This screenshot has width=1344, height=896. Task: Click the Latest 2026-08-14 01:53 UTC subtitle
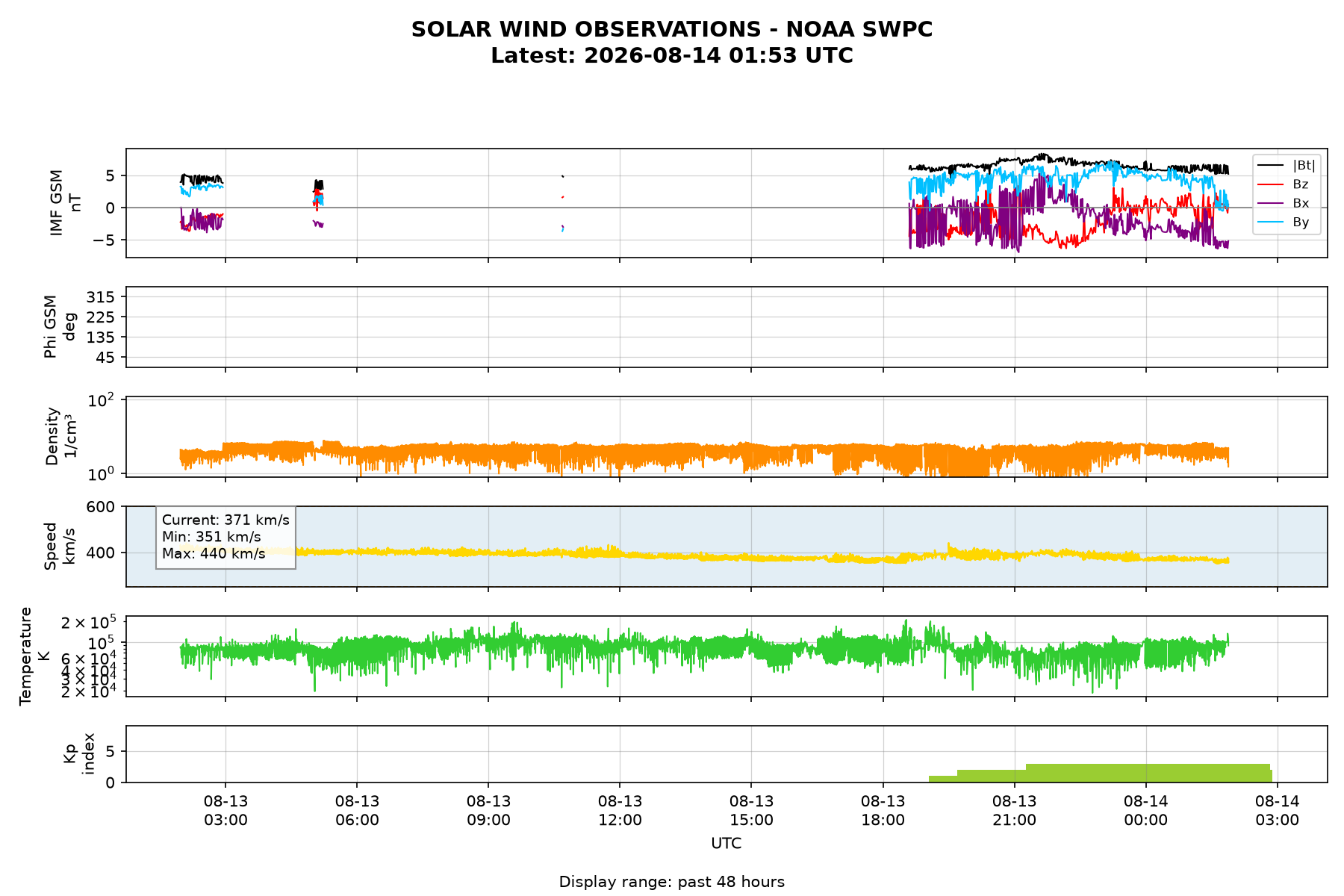[672, 56]
